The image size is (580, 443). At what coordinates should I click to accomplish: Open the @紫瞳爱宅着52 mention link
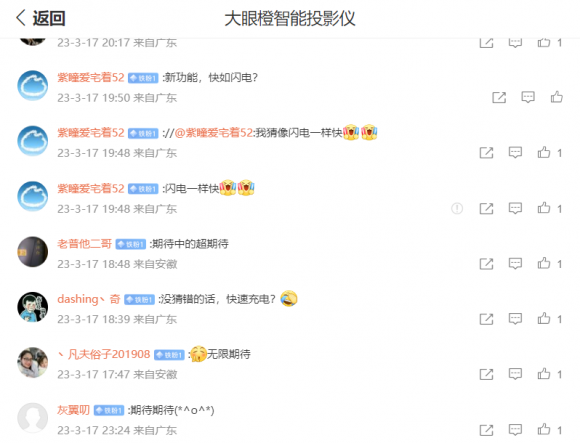pyautogui.click(x=214, y=132)
